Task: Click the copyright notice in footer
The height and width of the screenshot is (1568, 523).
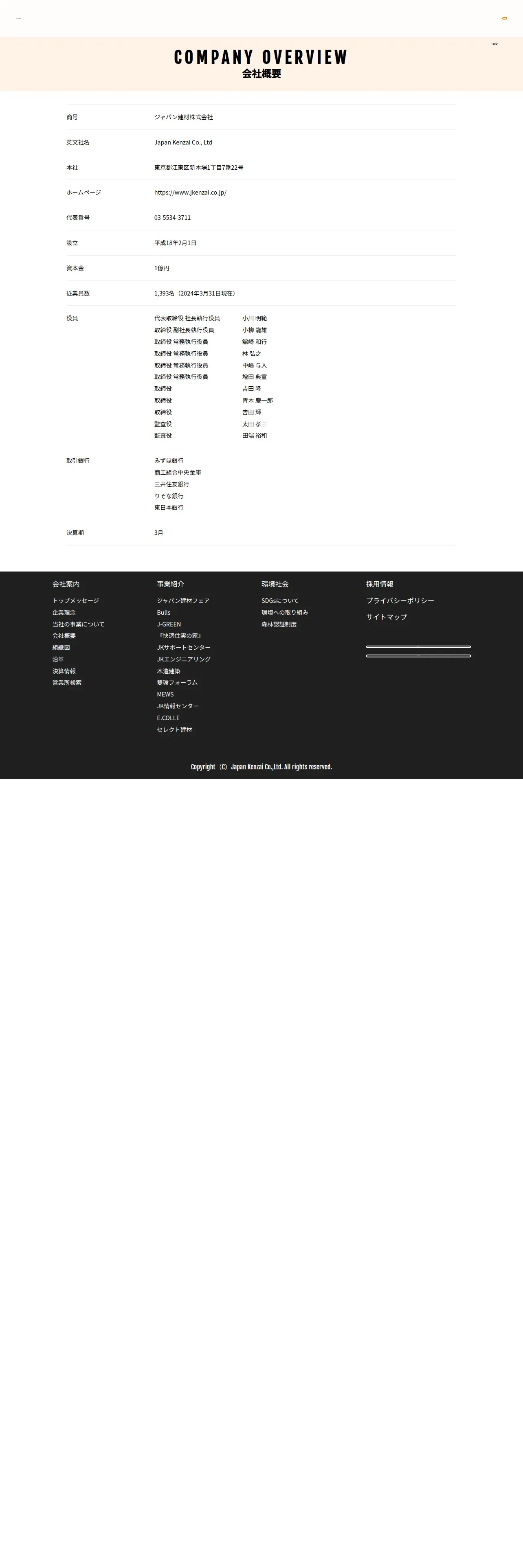Action: tap(261, 767)
